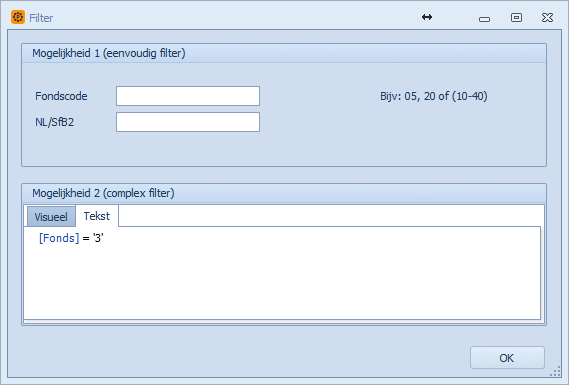This screenshot has height=385, width=569.
Task: Click the Fondscode label
Action: (61, 96)
